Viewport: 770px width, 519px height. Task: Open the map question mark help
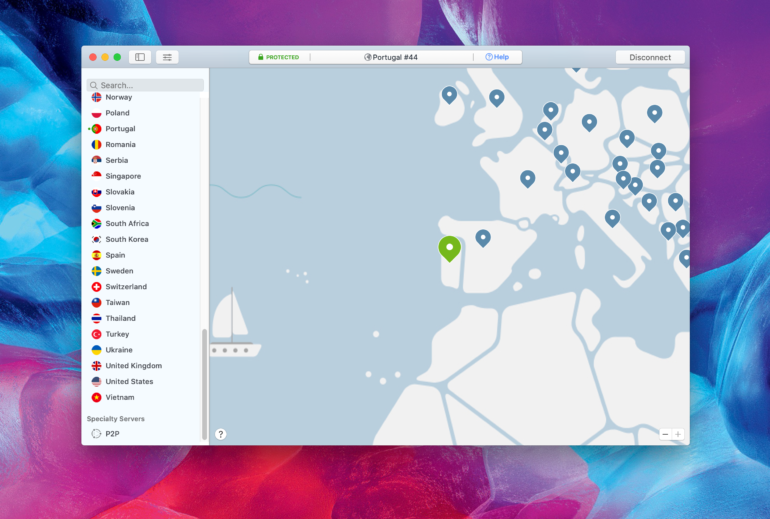(x=220, y=434)
